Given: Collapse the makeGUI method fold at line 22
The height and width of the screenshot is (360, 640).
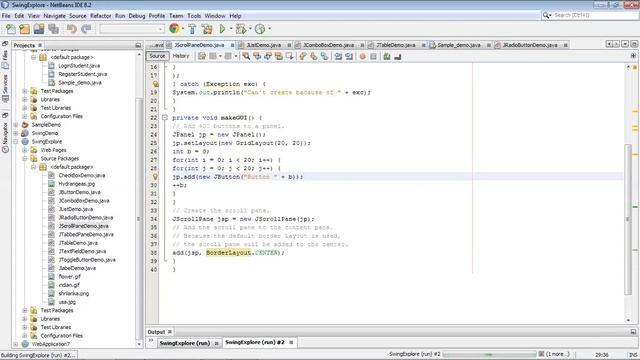Looking at the screenshot, I should point(164,118).
